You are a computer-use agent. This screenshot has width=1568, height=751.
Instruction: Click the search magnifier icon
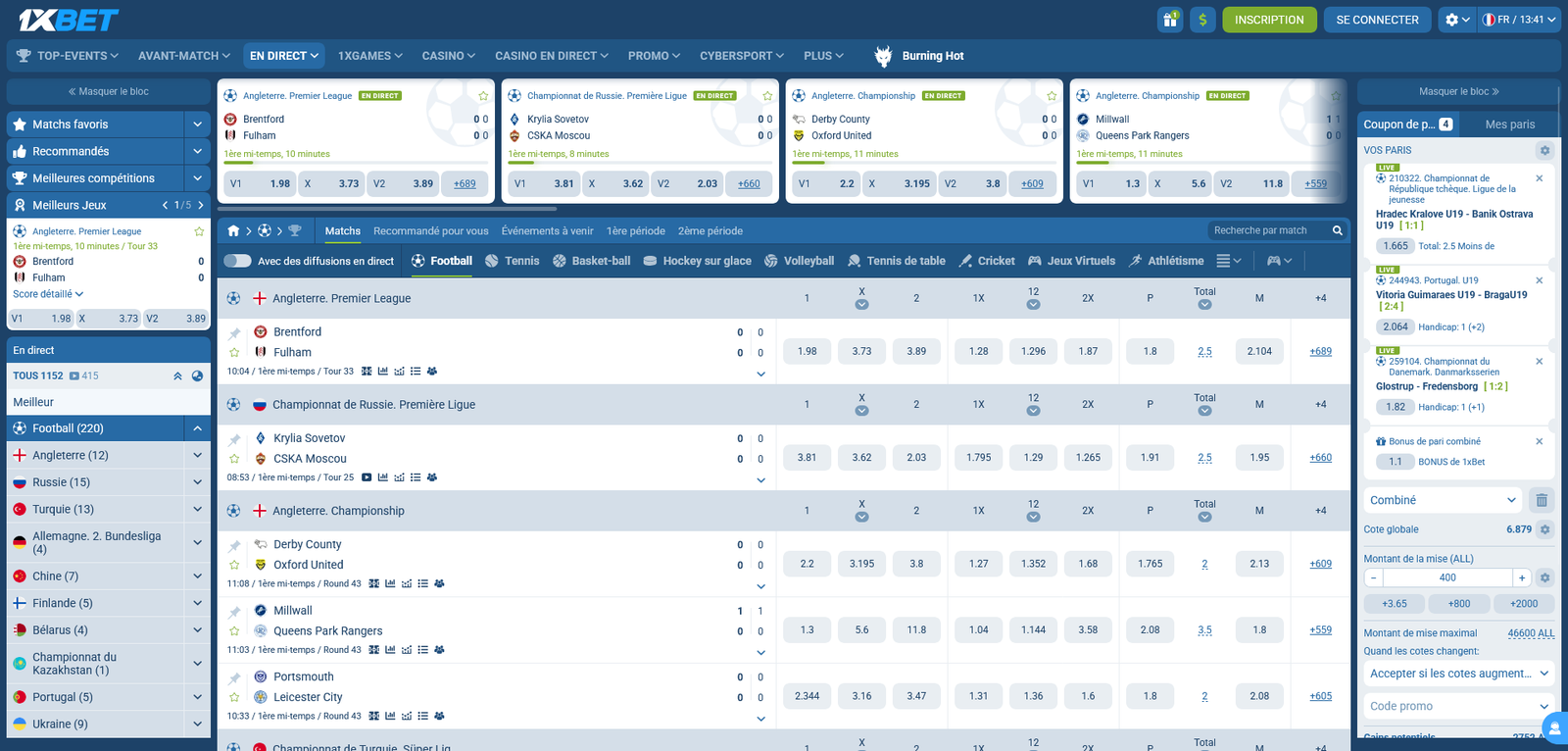1337,230
